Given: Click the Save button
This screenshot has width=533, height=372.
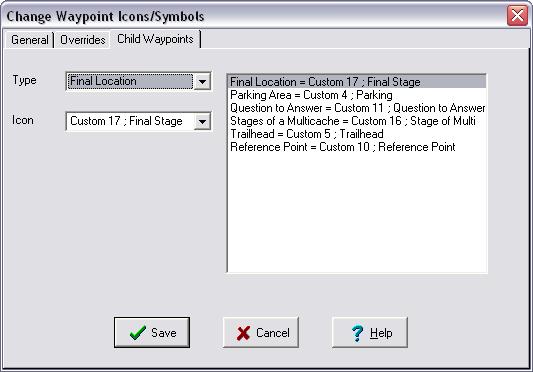Looking at the screenshot, I should [152, 333].
